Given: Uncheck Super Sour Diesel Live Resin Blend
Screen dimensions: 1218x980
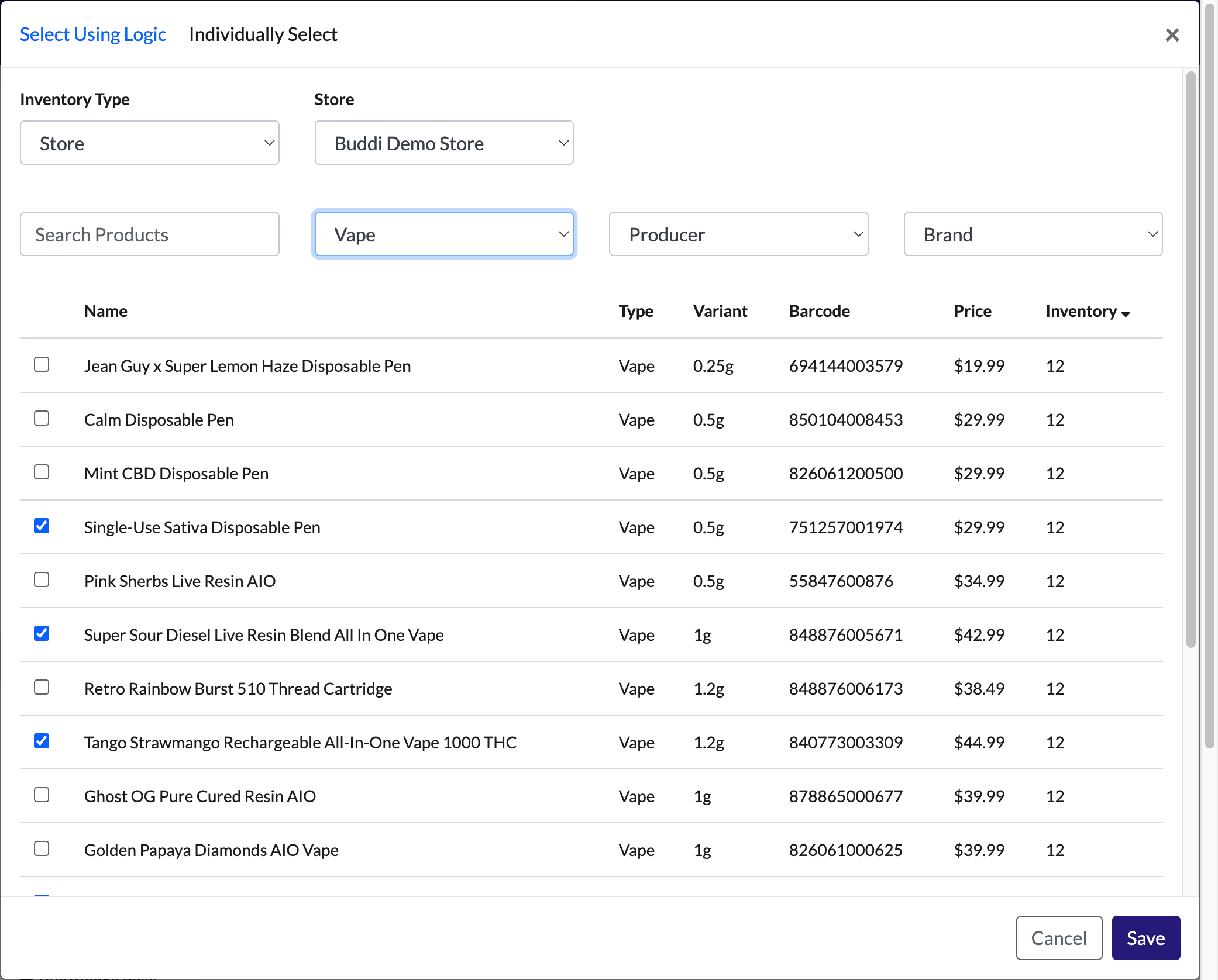Looking at the screenshot, I should pos(42,633).
